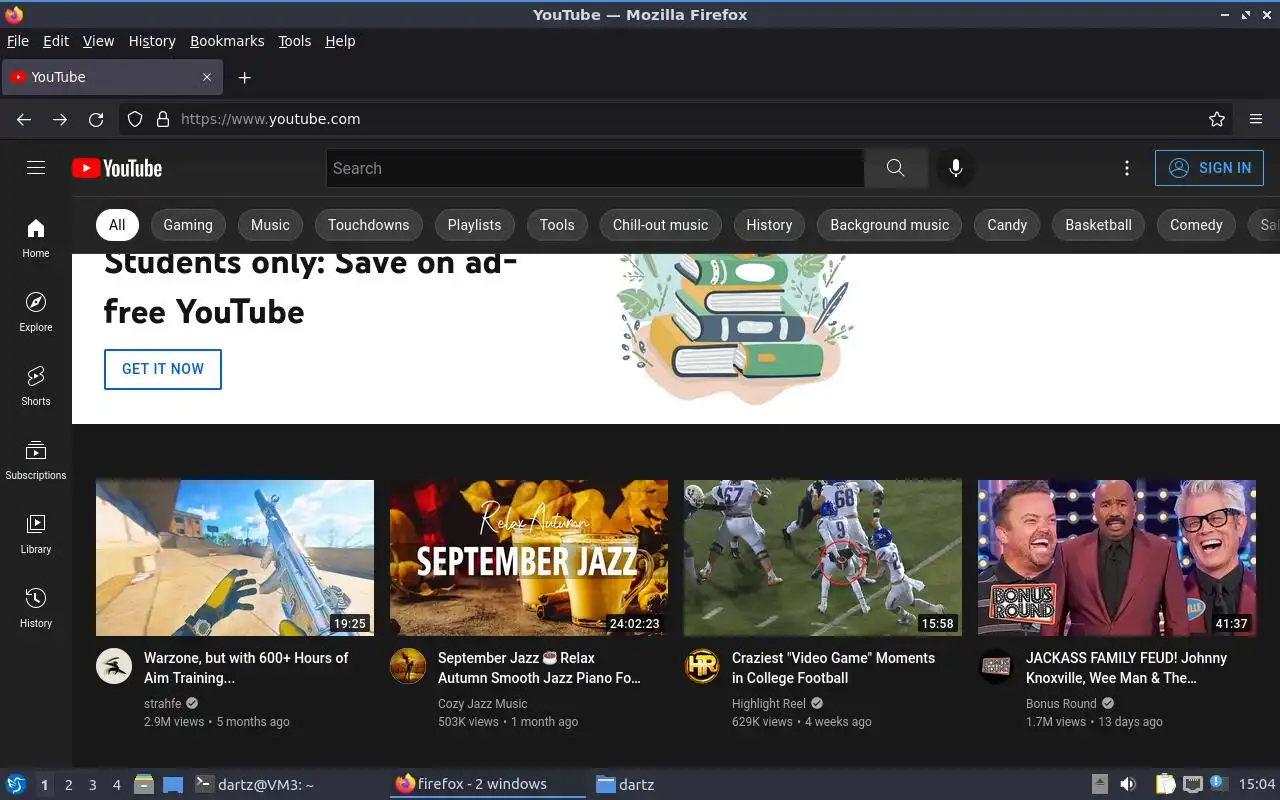Select the History filter chip
Screen dimensions: 1280x800
pos(769,225)
